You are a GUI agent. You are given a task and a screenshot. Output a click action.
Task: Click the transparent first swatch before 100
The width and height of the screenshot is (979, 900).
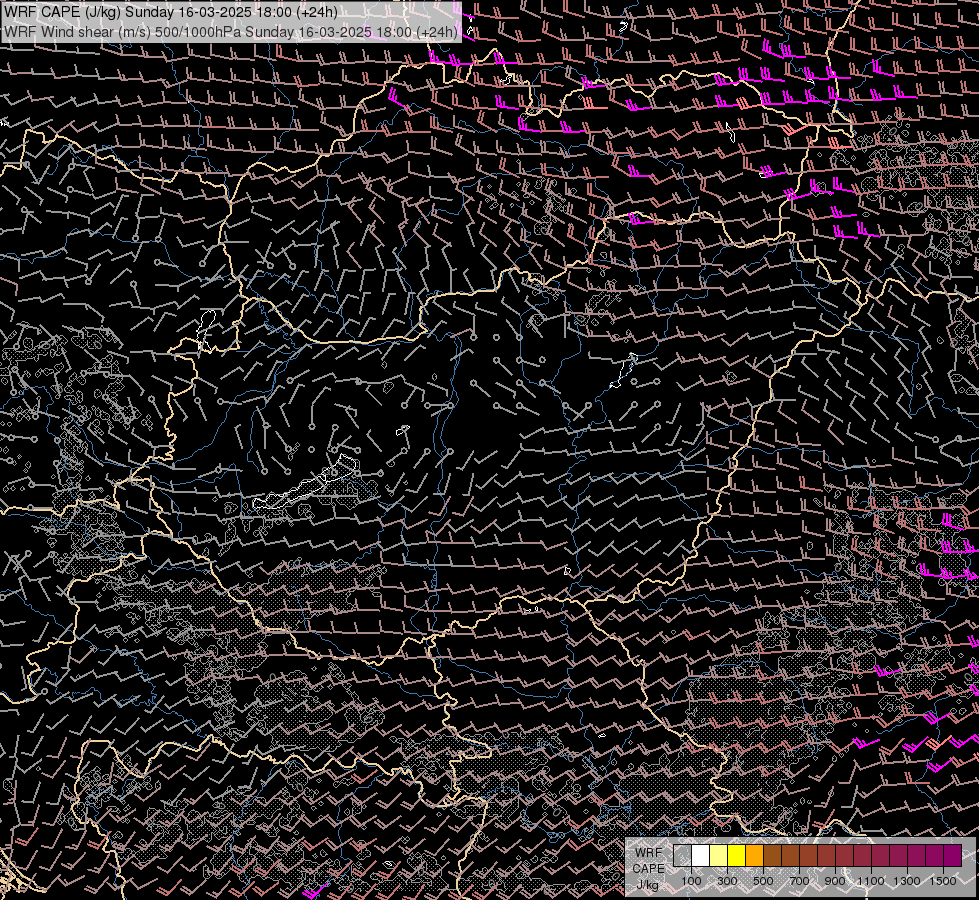click(x=682, y=855)
